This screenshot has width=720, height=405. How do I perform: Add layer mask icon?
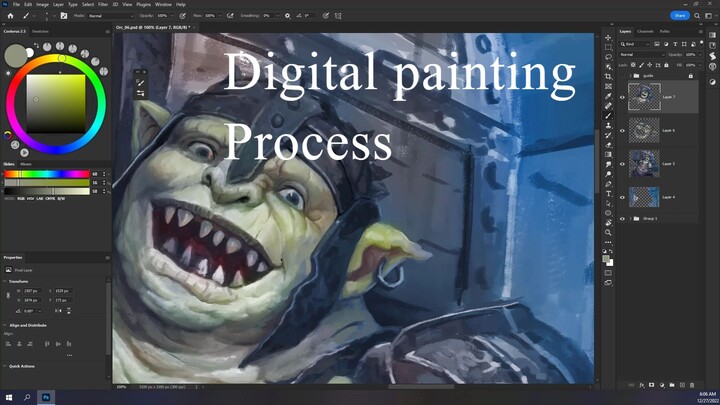[x=652, y=385]
